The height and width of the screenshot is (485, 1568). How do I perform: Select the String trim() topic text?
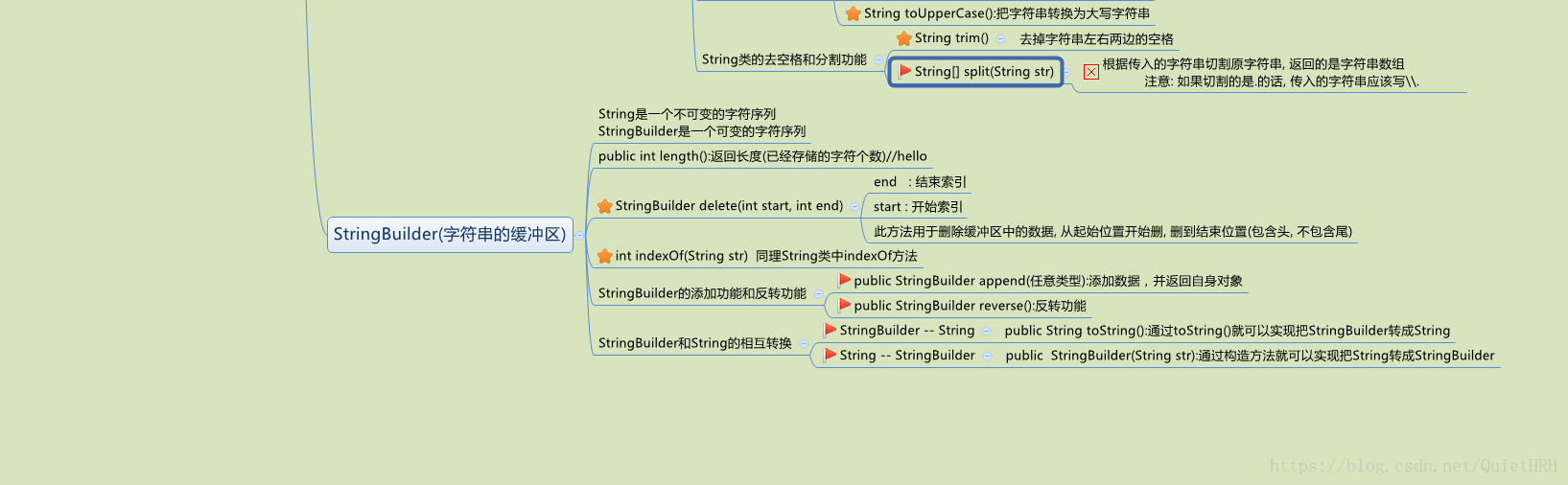(x=951, y=38)
